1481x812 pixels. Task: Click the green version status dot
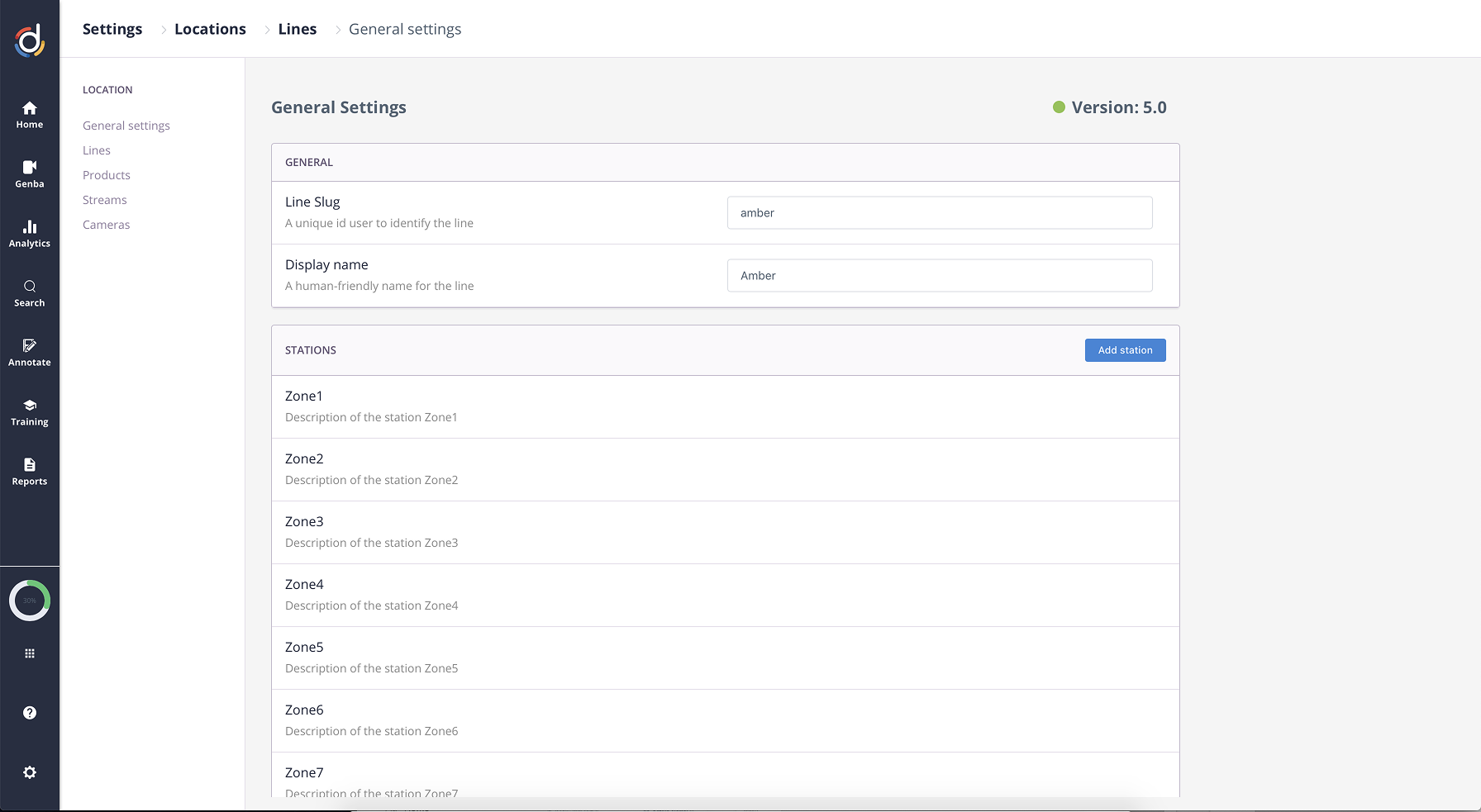[1059, 107]
